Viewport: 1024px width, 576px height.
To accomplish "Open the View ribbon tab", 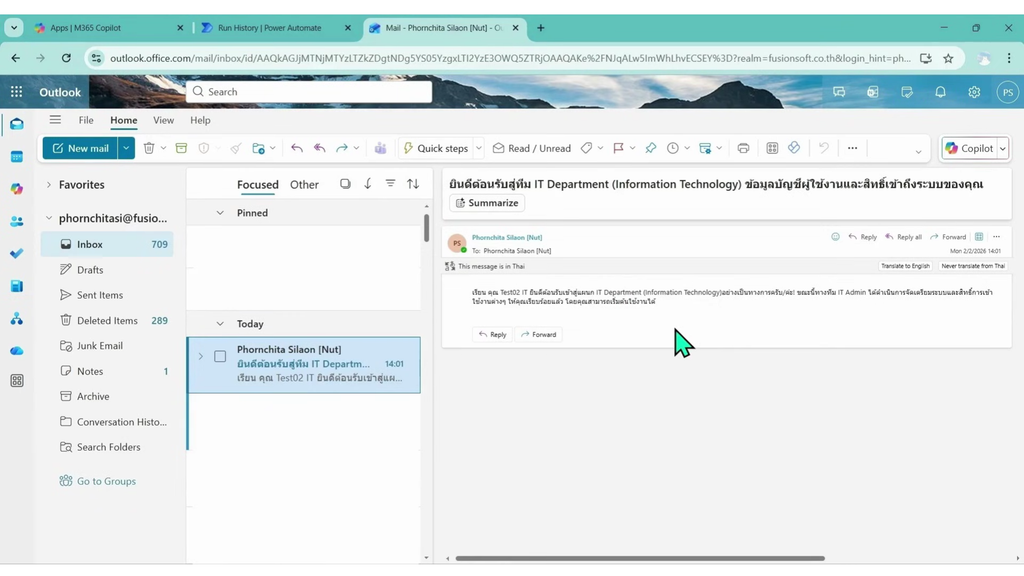I will click(163, 120).
